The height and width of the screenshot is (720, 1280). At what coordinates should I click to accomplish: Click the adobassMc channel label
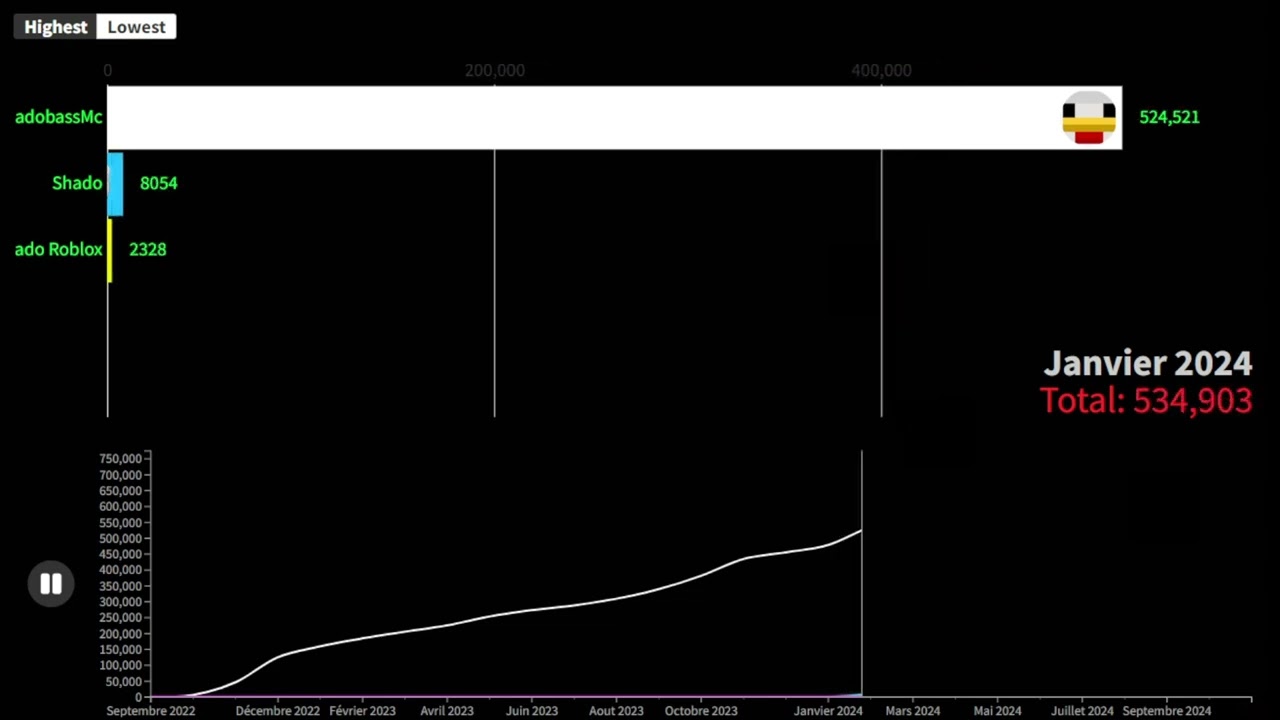(x=59, y=117)
